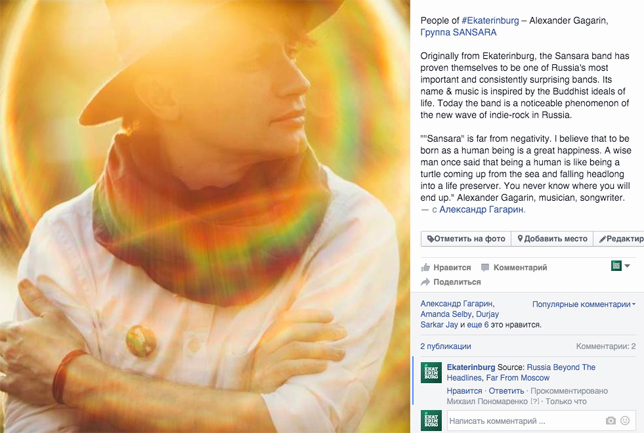
Task: Open tagged Александр Гагарин profile link
Action: click(481, 210)
